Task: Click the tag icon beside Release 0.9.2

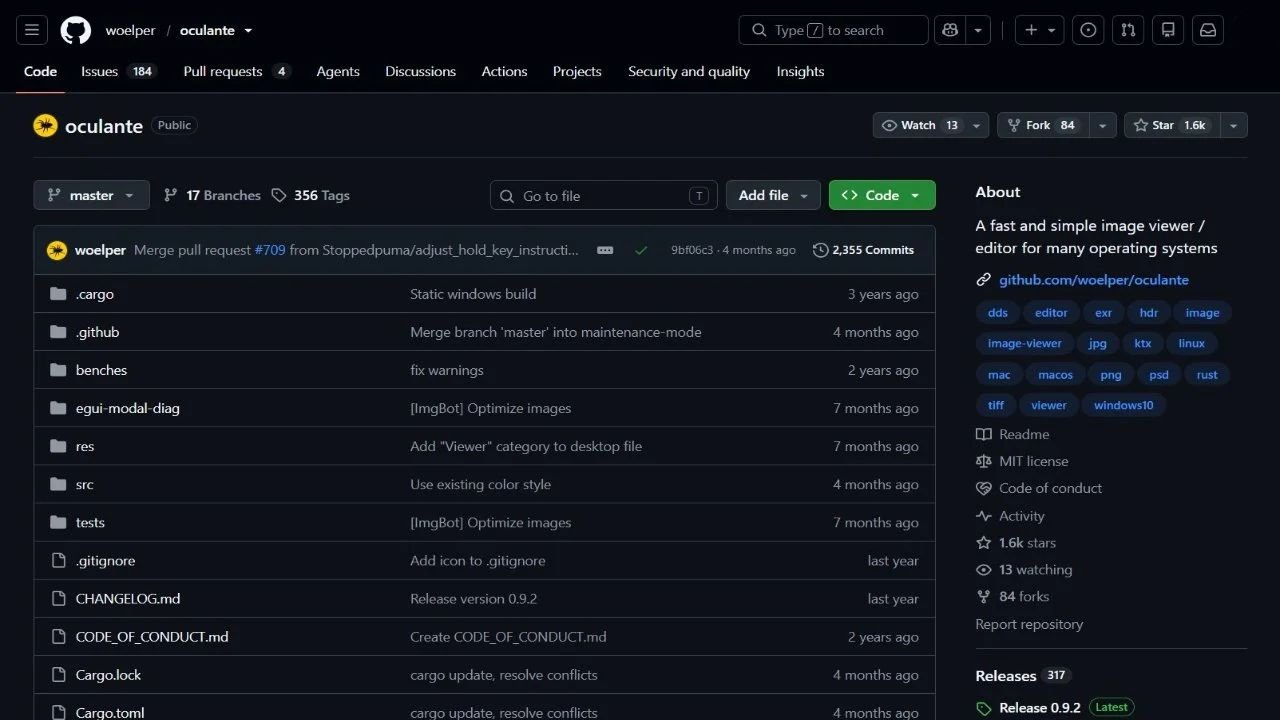Action: coord(983,708)
